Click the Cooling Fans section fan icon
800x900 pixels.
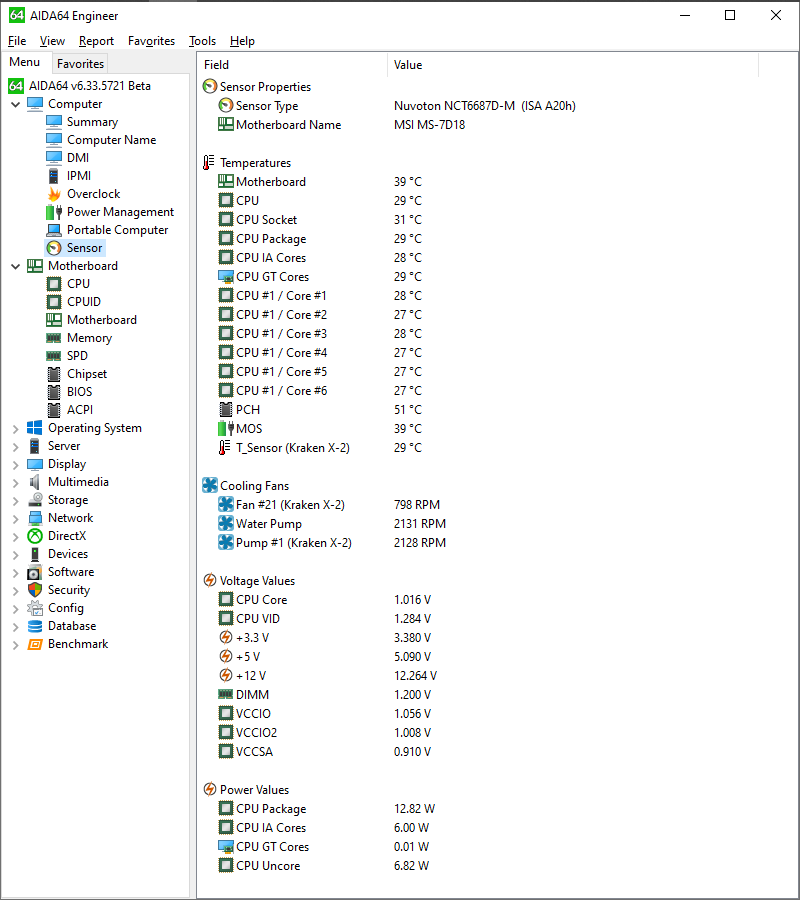click(x=210, y=486)
